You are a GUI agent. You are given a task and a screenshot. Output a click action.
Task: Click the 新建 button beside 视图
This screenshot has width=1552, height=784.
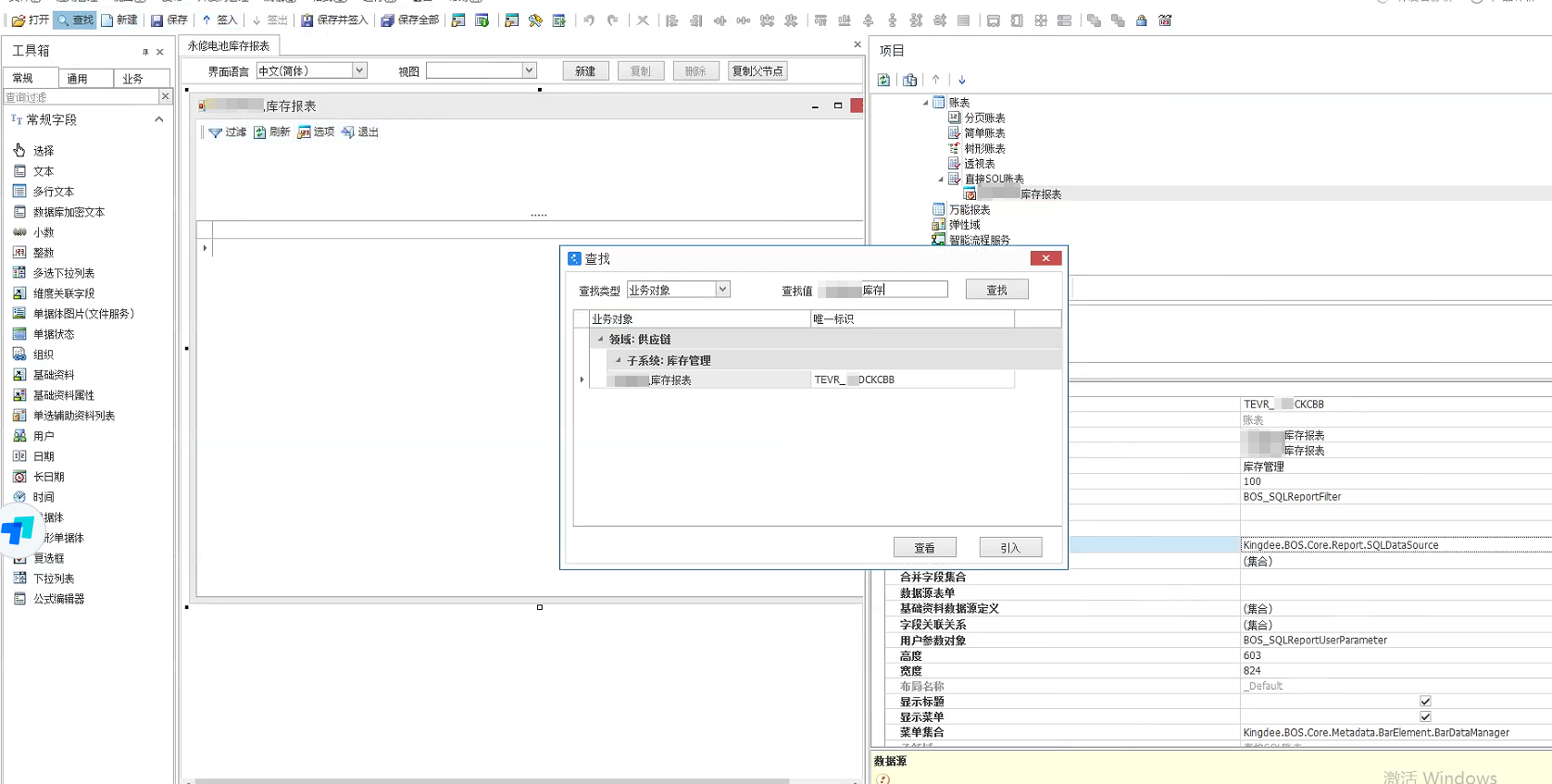pyautogui.click(x=585, y=71)
